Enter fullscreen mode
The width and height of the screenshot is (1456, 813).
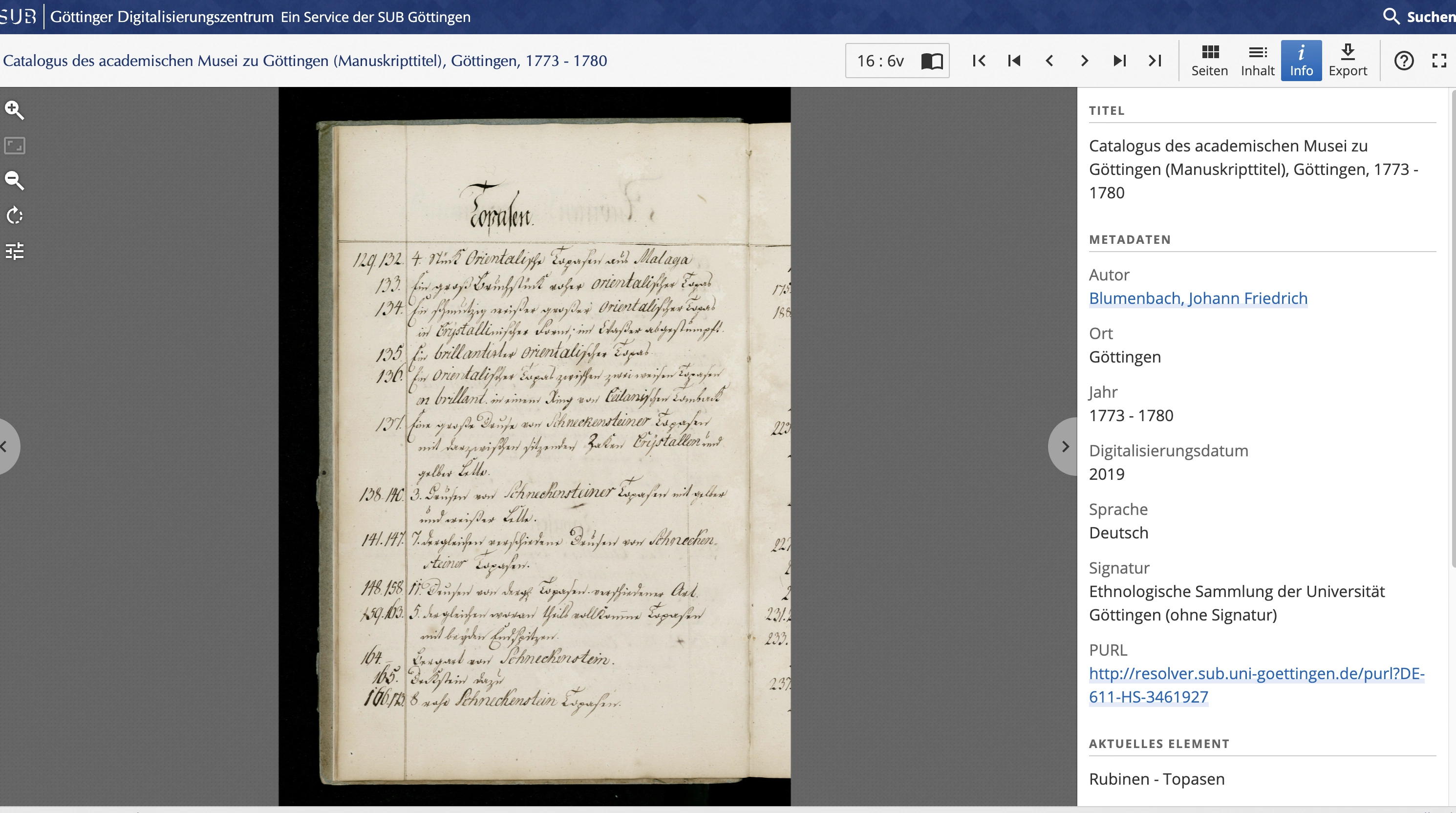click(1439, 61)
